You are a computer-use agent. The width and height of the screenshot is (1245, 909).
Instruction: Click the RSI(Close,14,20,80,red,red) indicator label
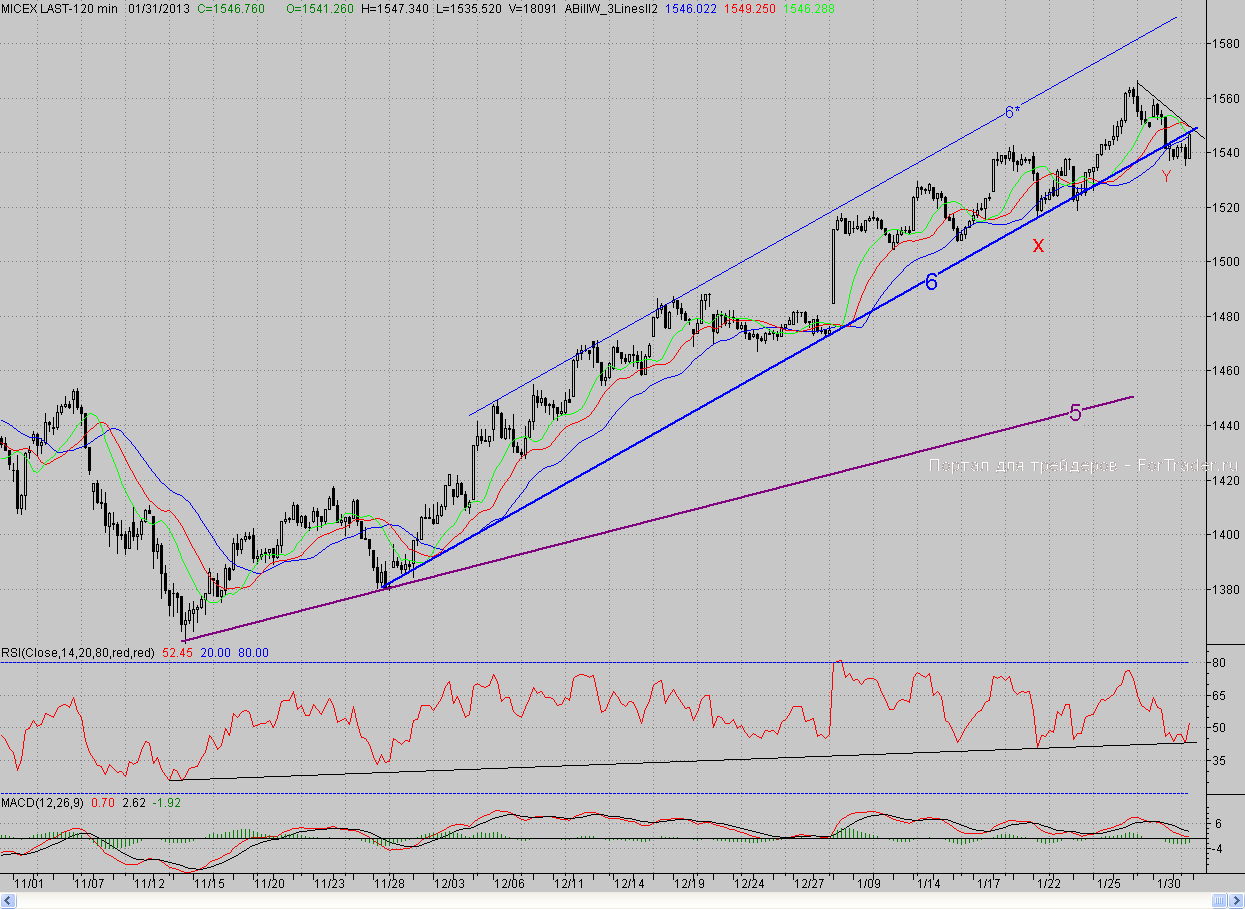pos(78,652)
